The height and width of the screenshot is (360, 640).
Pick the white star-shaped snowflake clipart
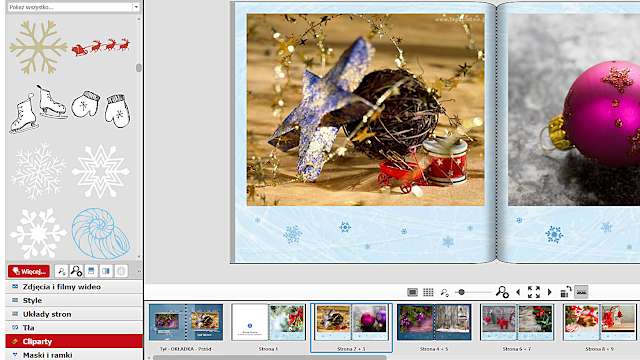[101, 171]
